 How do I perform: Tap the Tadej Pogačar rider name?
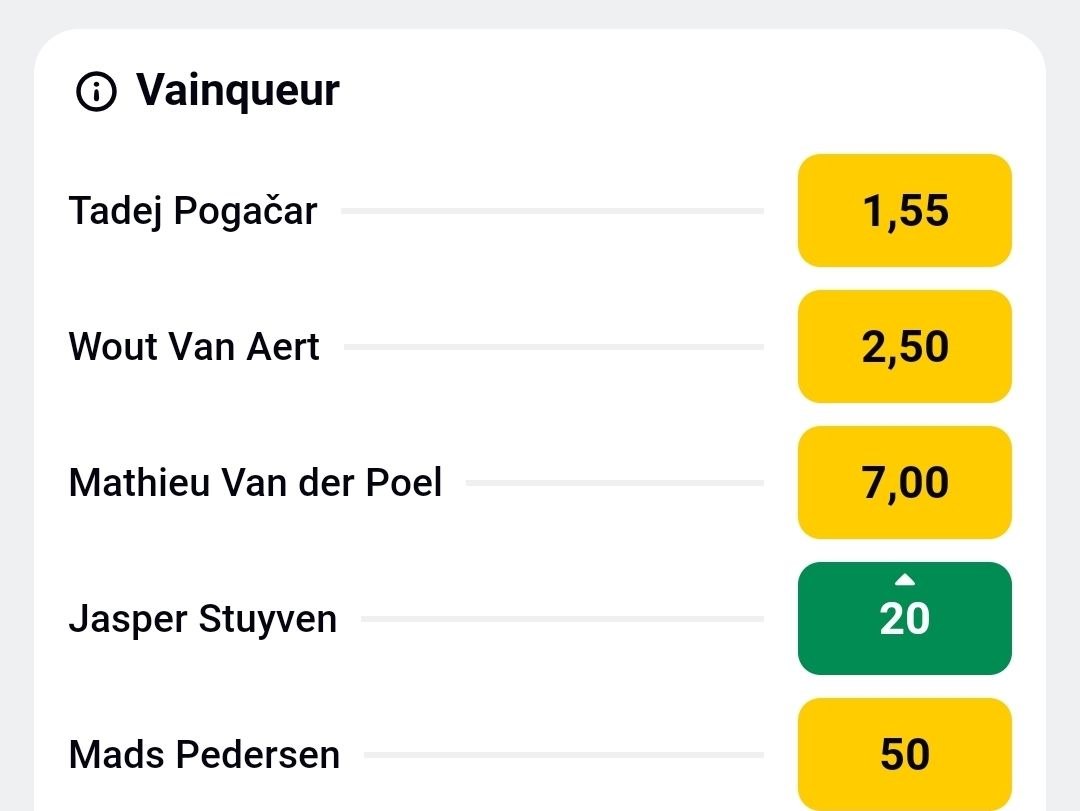pos(193,211)
